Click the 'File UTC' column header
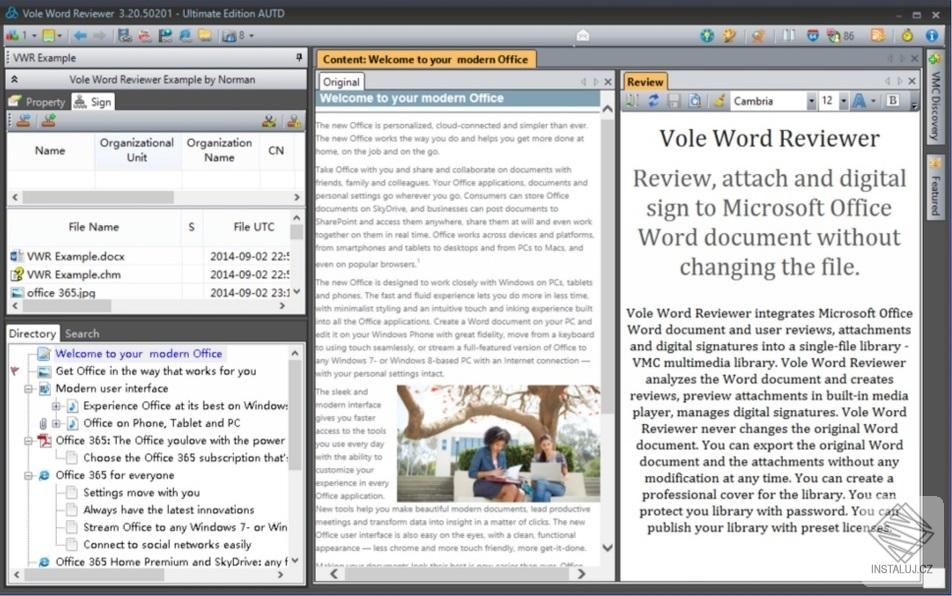The height and width of the screenshot is (596, 952). point(254,227)
